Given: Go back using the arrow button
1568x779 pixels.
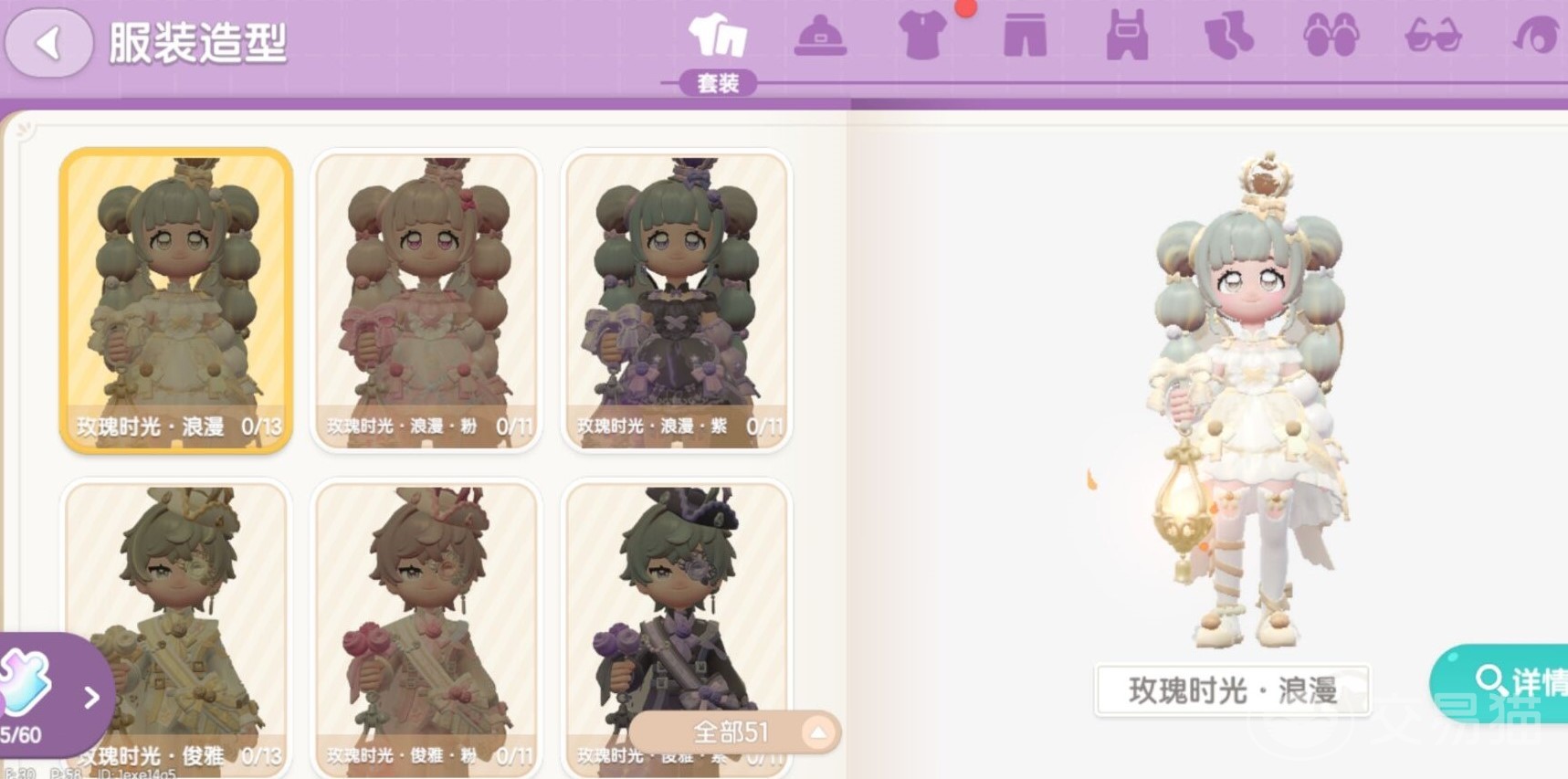Looking at the screenshot, I should pos(48,42).
